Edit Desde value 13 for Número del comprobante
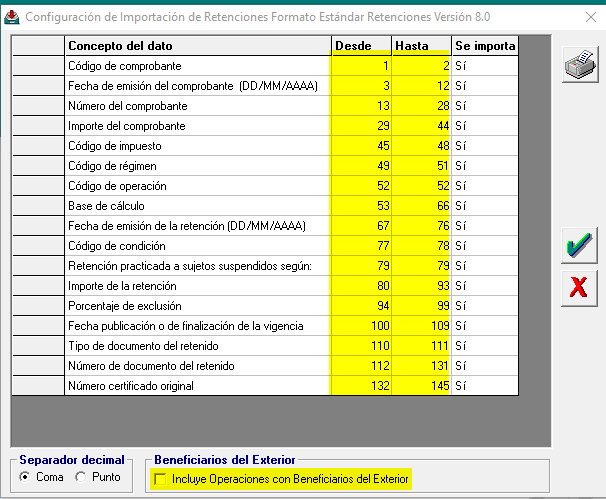 tap(361, 106)
